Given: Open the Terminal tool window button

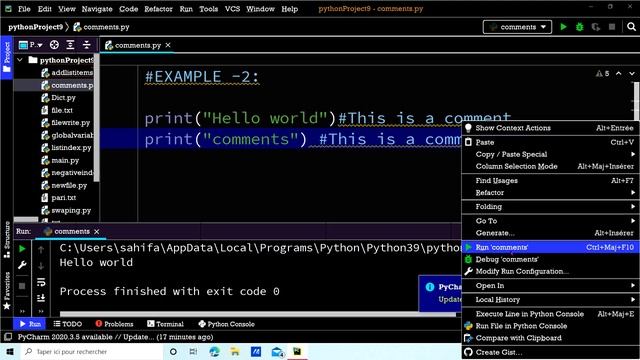Looking at the screenshot, I should [x=165, y=324].
